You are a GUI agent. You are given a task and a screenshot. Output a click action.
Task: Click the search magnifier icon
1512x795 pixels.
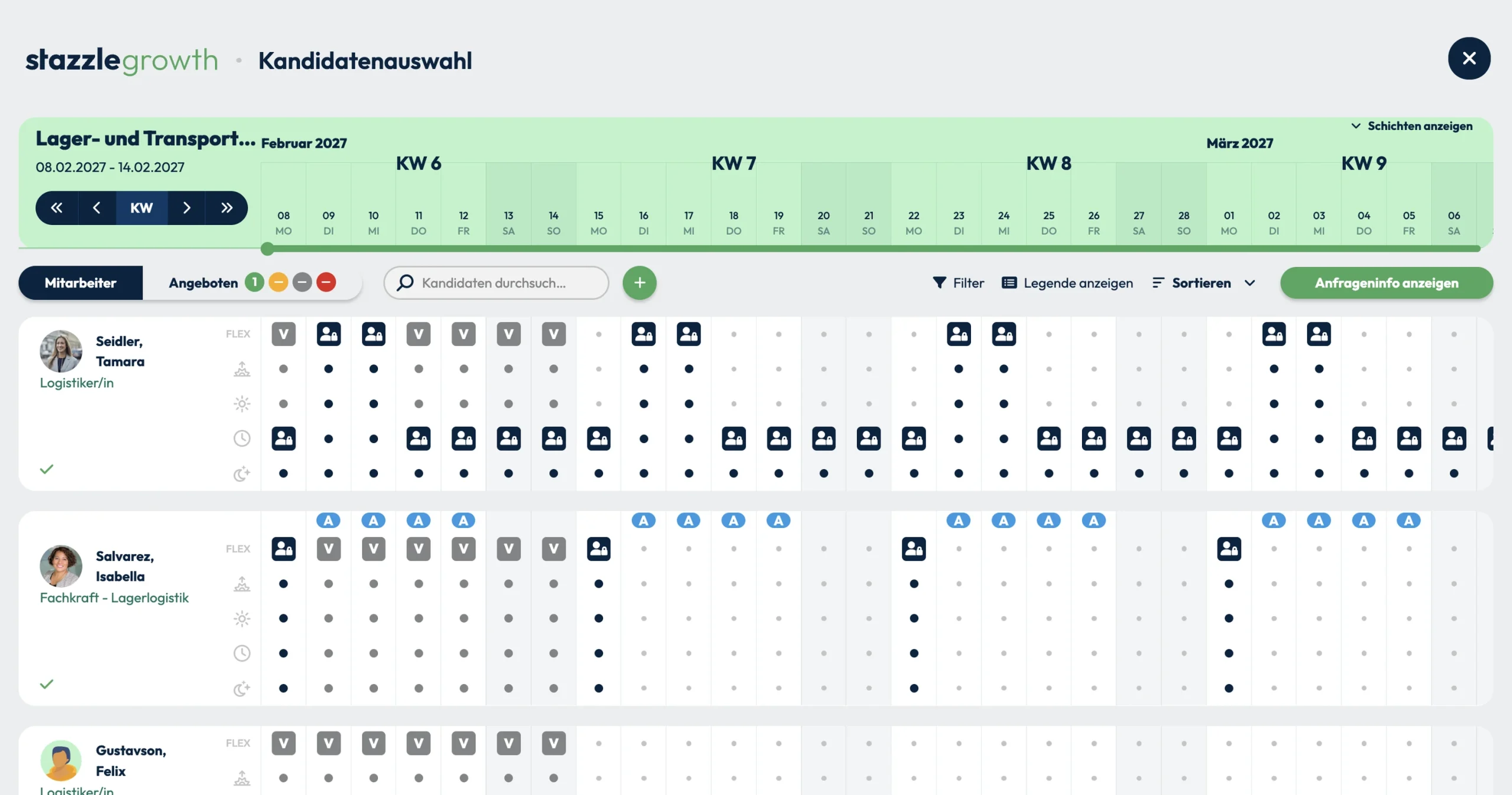pos(405,282)
